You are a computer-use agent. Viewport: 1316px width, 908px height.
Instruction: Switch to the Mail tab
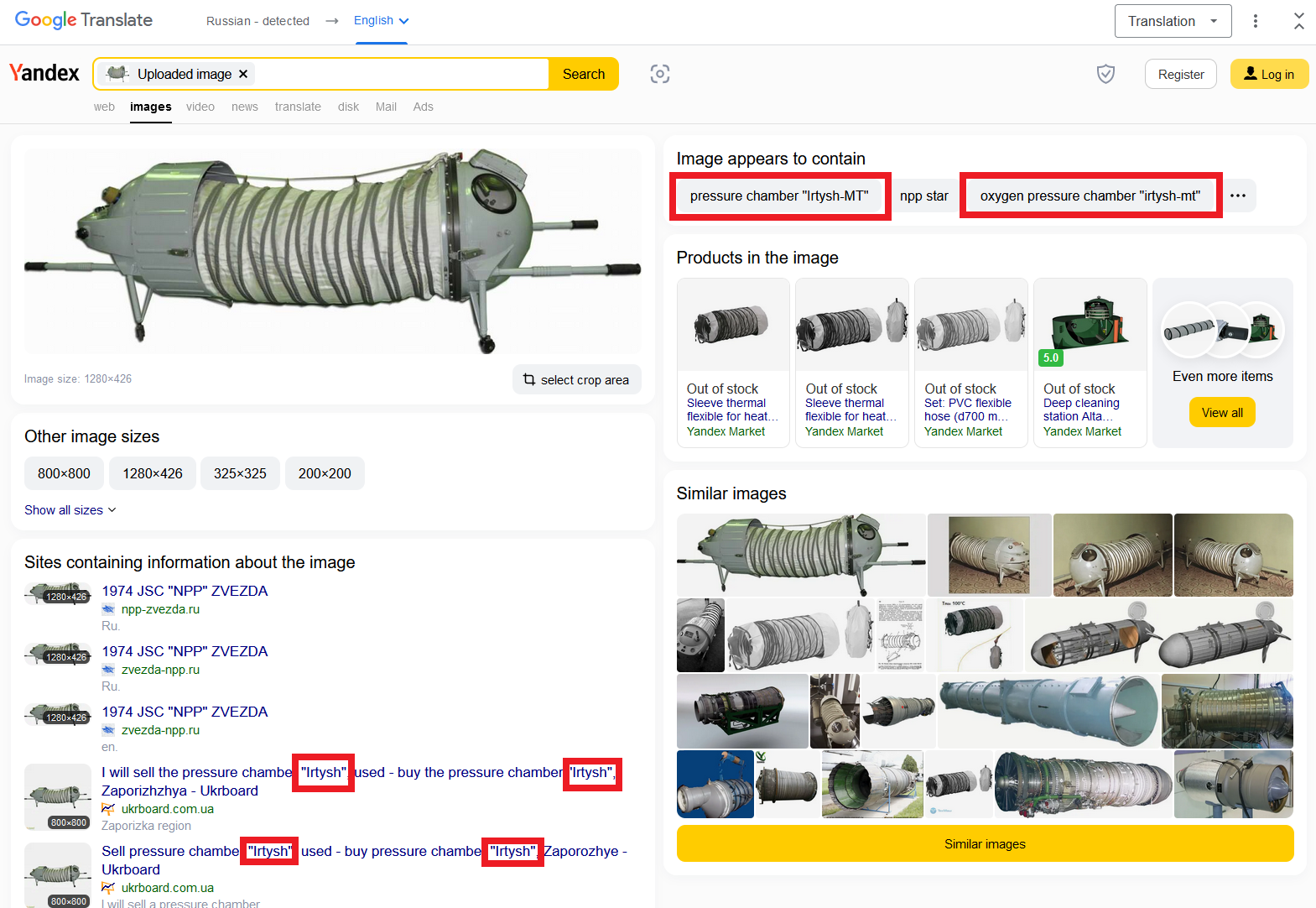coord(386,107)
